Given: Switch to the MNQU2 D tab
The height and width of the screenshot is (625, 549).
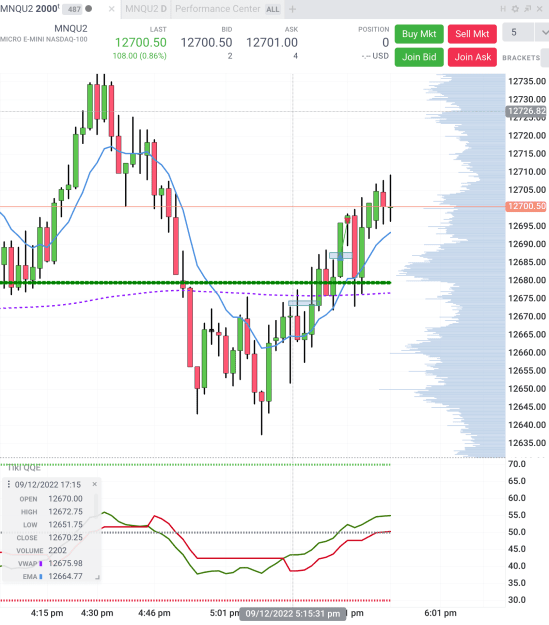Looking at the screenshot, I should [146, 9].
